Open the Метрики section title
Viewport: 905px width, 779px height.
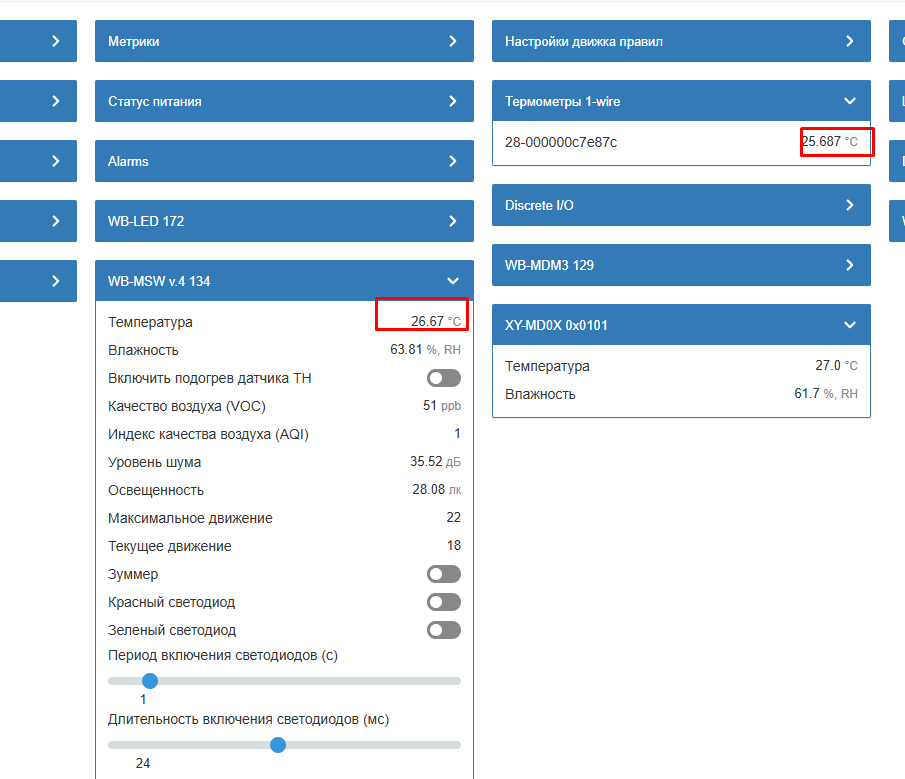click(134, 42)
